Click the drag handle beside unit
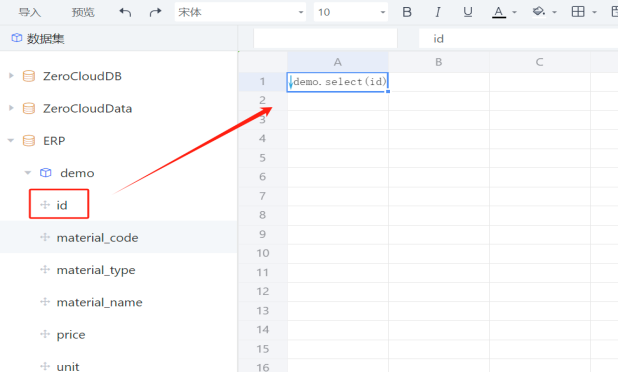618x372 pixels. click(x=45, y=366)
